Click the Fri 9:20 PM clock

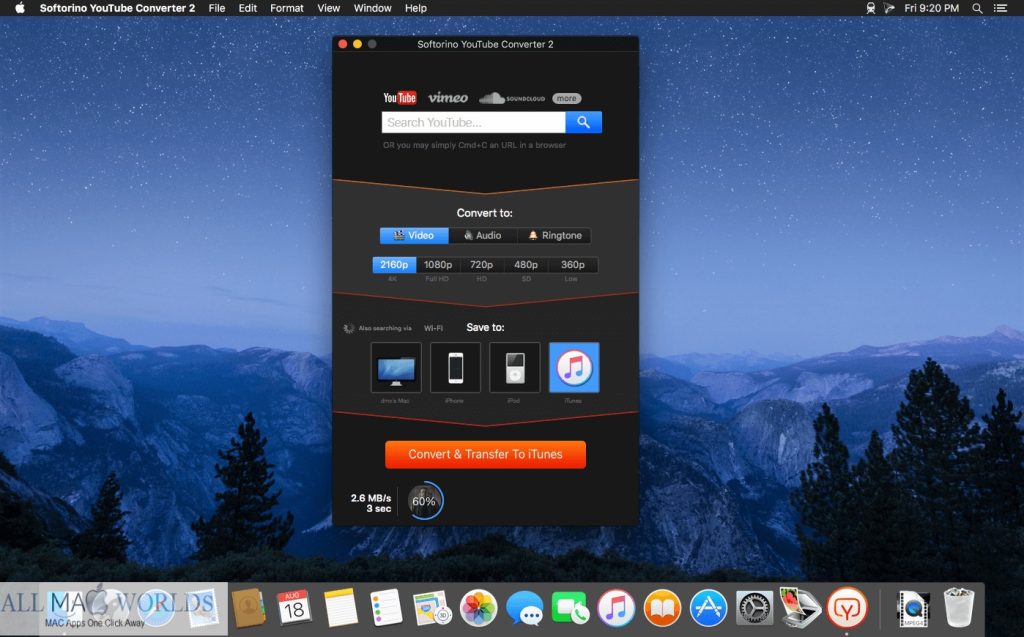click(931, 8)
